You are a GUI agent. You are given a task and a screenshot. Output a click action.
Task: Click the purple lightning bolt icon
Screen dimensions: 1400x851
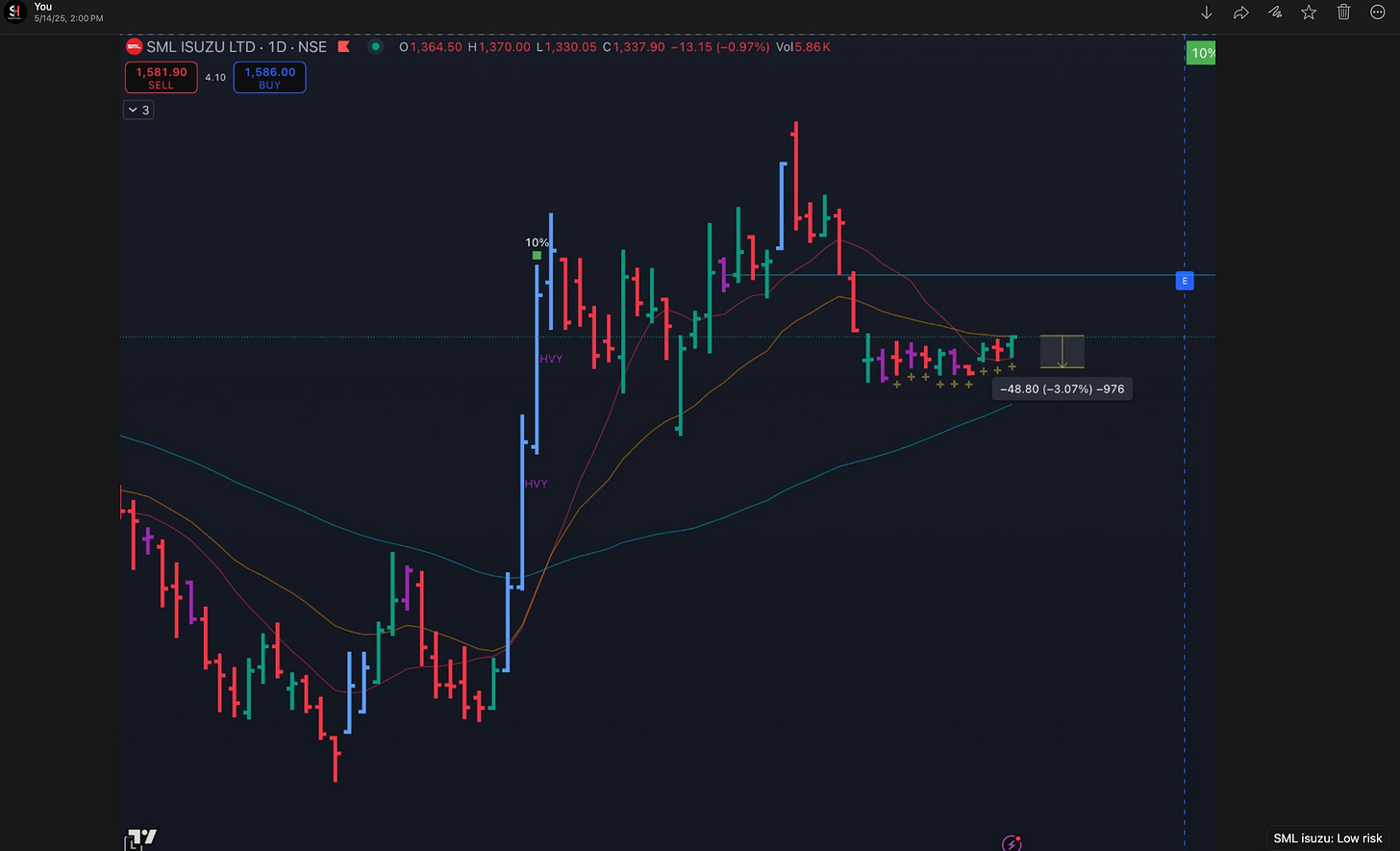1012,843
